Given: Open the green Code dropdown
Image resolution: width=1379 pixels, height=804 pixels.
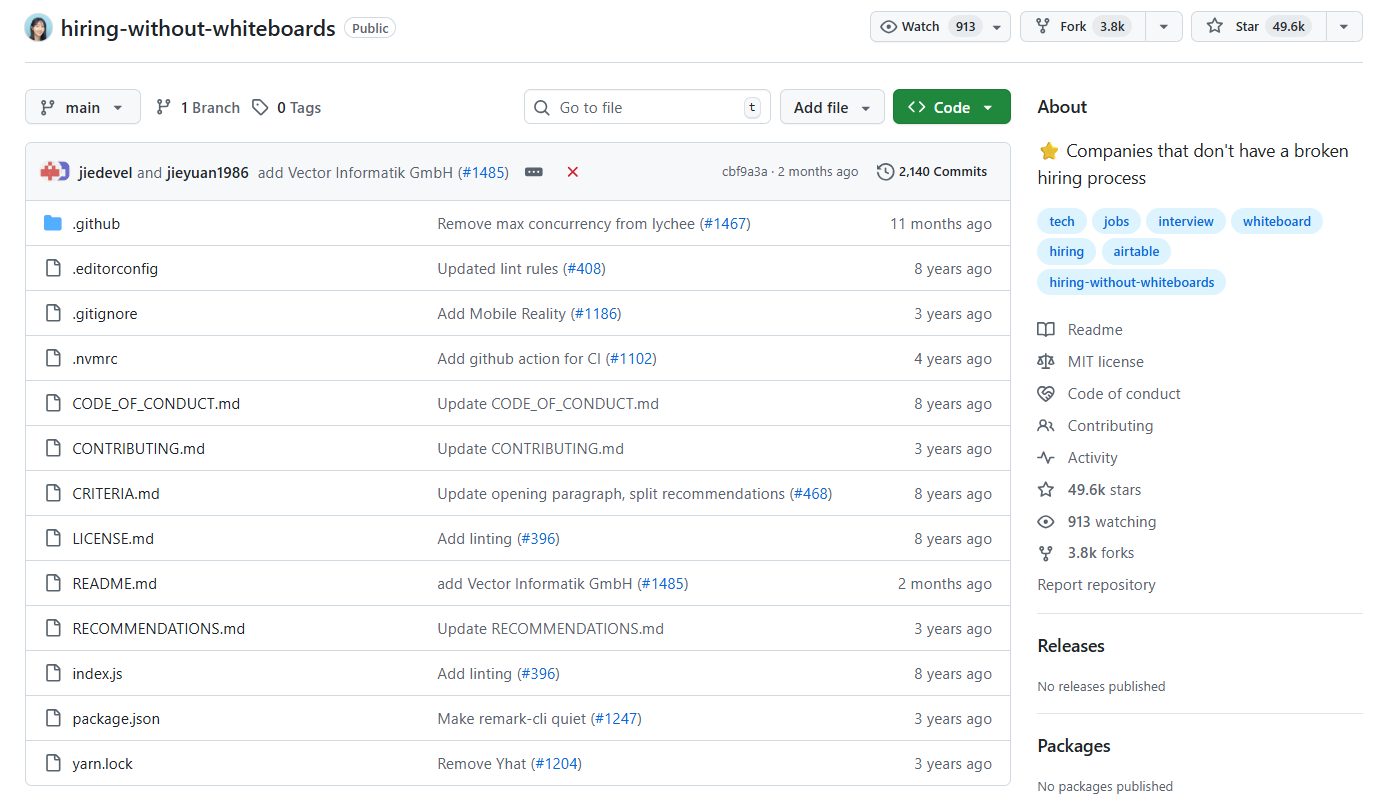Looking at the screenshot, I should 951,107.
